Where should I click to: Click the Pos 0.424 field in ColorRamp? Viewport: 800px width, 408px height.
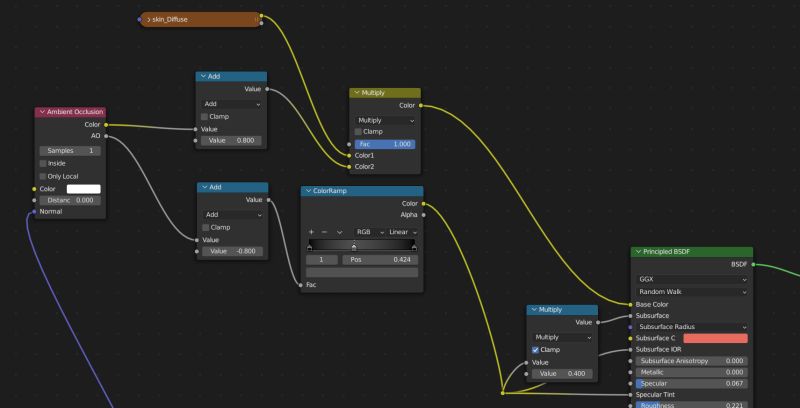379,260
